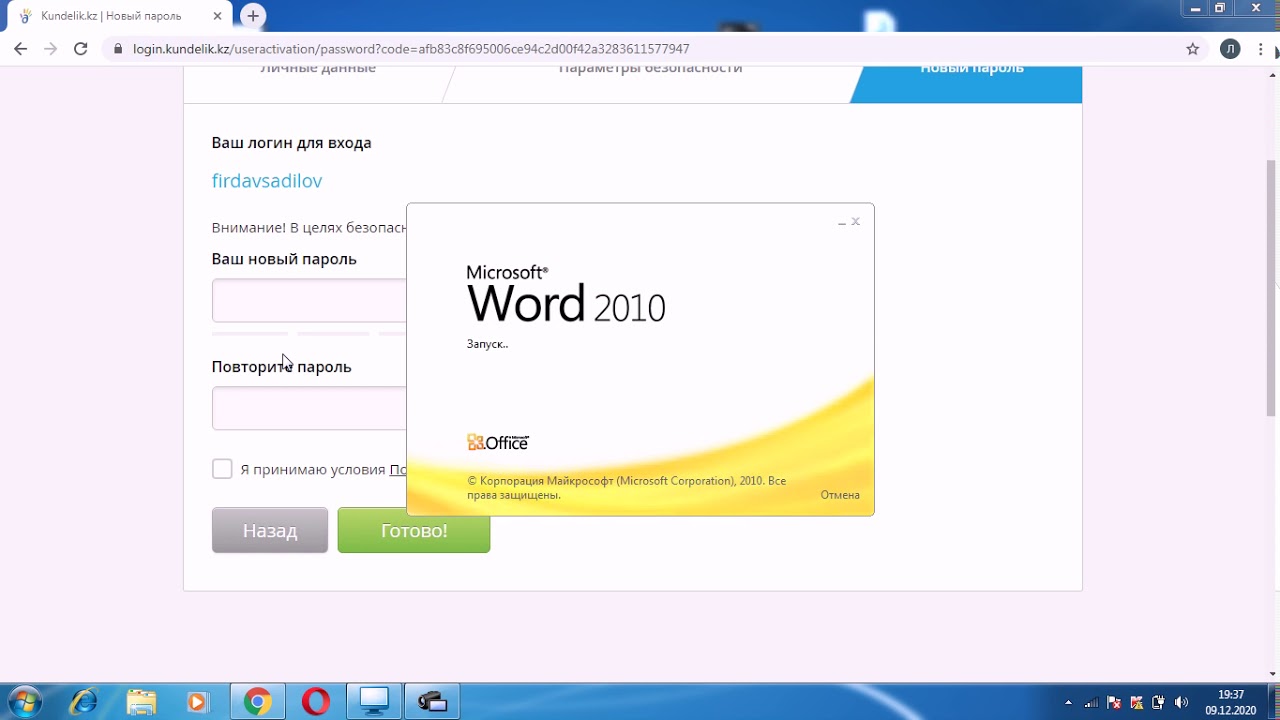
Task: Select the firdavsadilov login text
Action: [x=267, y=181]
